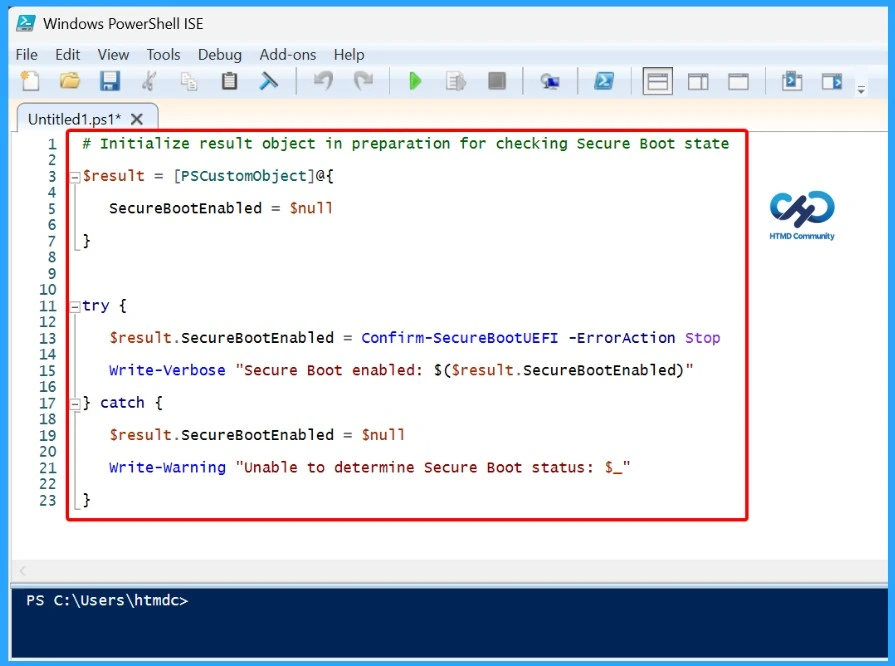The image size is (895, 666).
Task: Open the toolbar overflow dropdown arrow
Action: pyautogui.click(x=862, y=90)
